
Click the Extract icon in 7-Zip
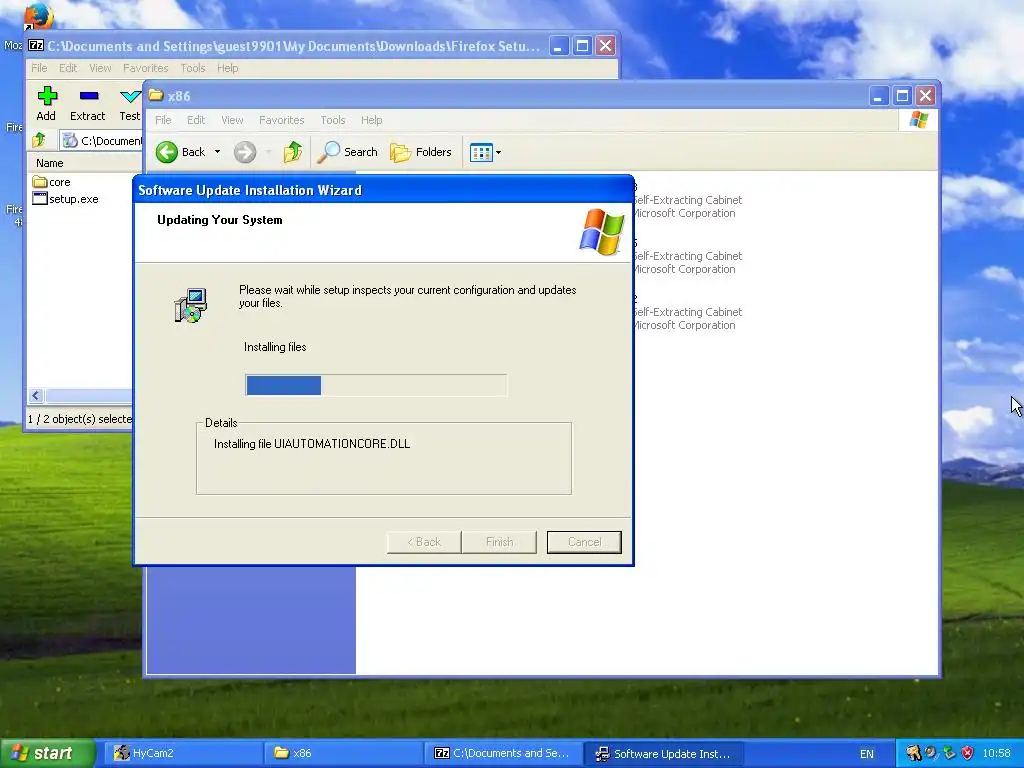88,103
